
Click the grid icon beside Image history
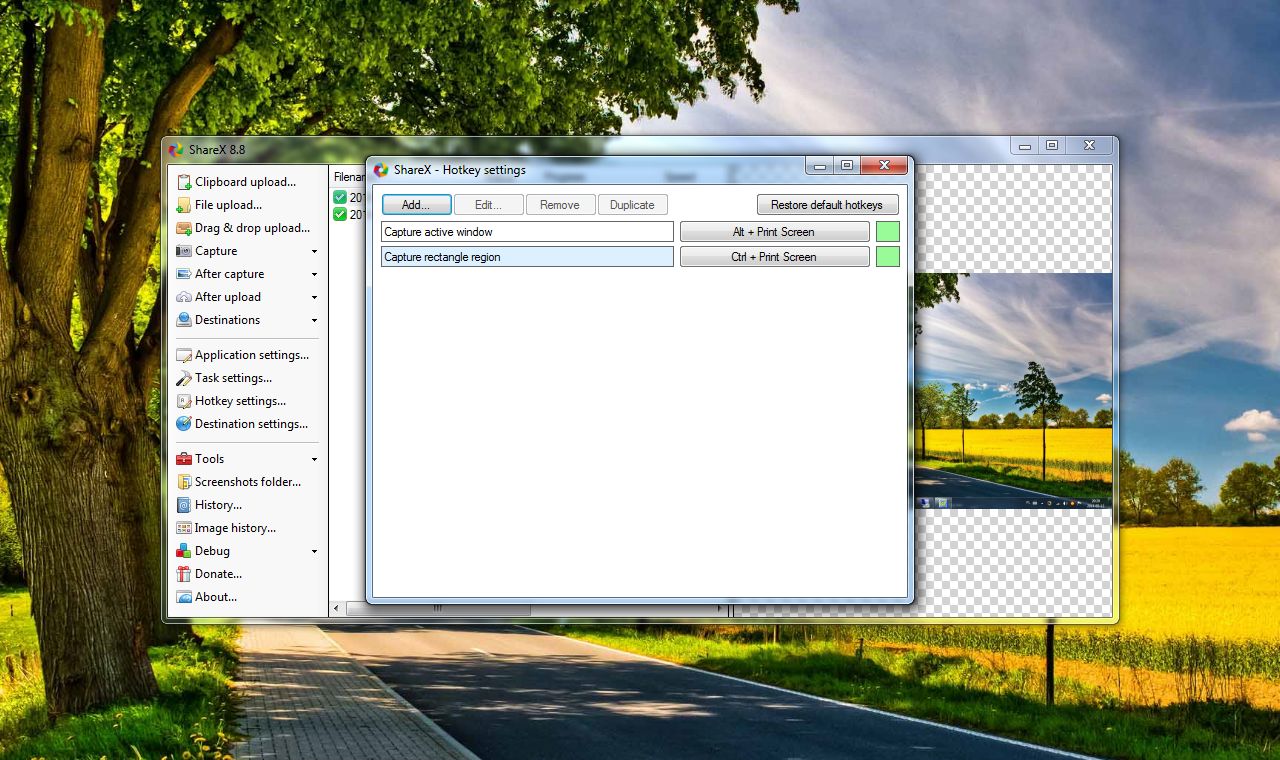pyautogui.click(x=184, y=528)
